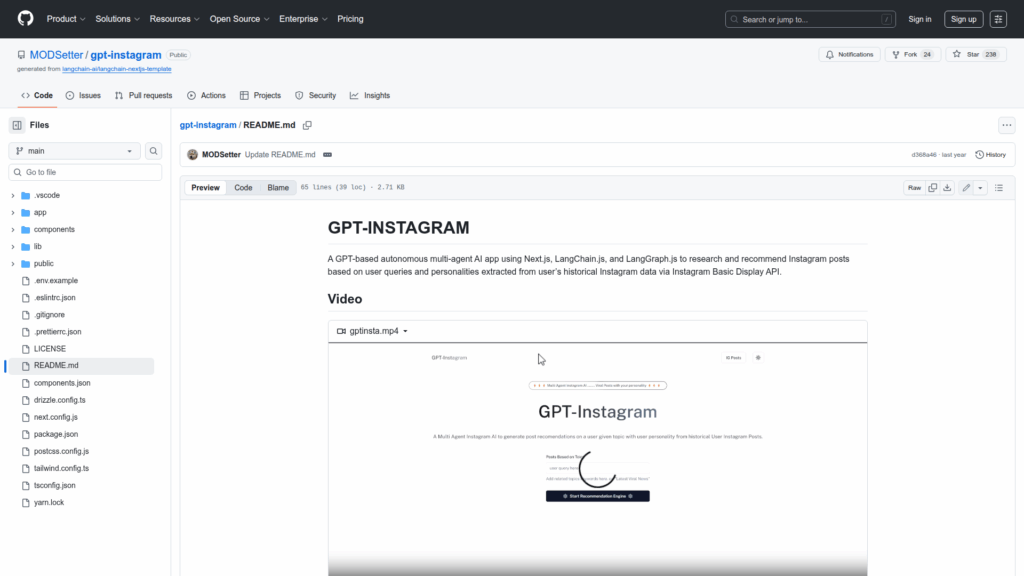Expand the lib folder
Screen dimensions: 1024x576
(x=12, y=247)
